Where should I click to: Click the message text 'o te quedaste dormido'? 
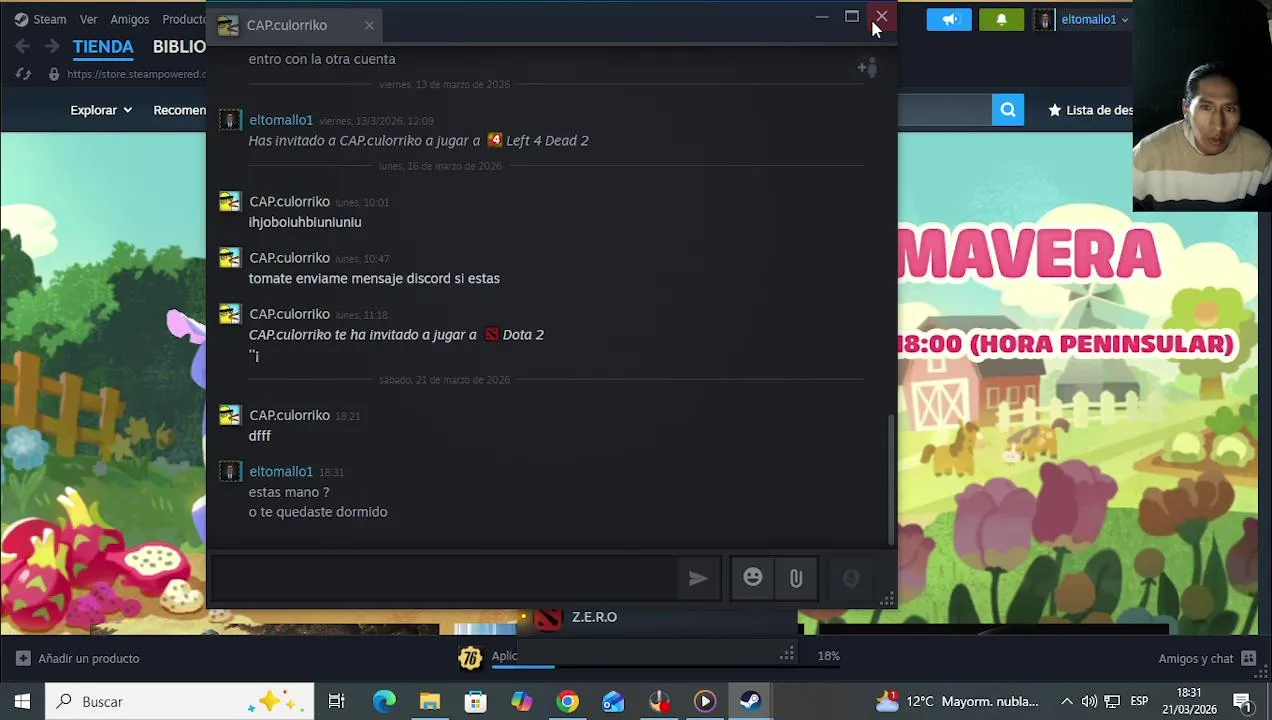click(318, 512)
